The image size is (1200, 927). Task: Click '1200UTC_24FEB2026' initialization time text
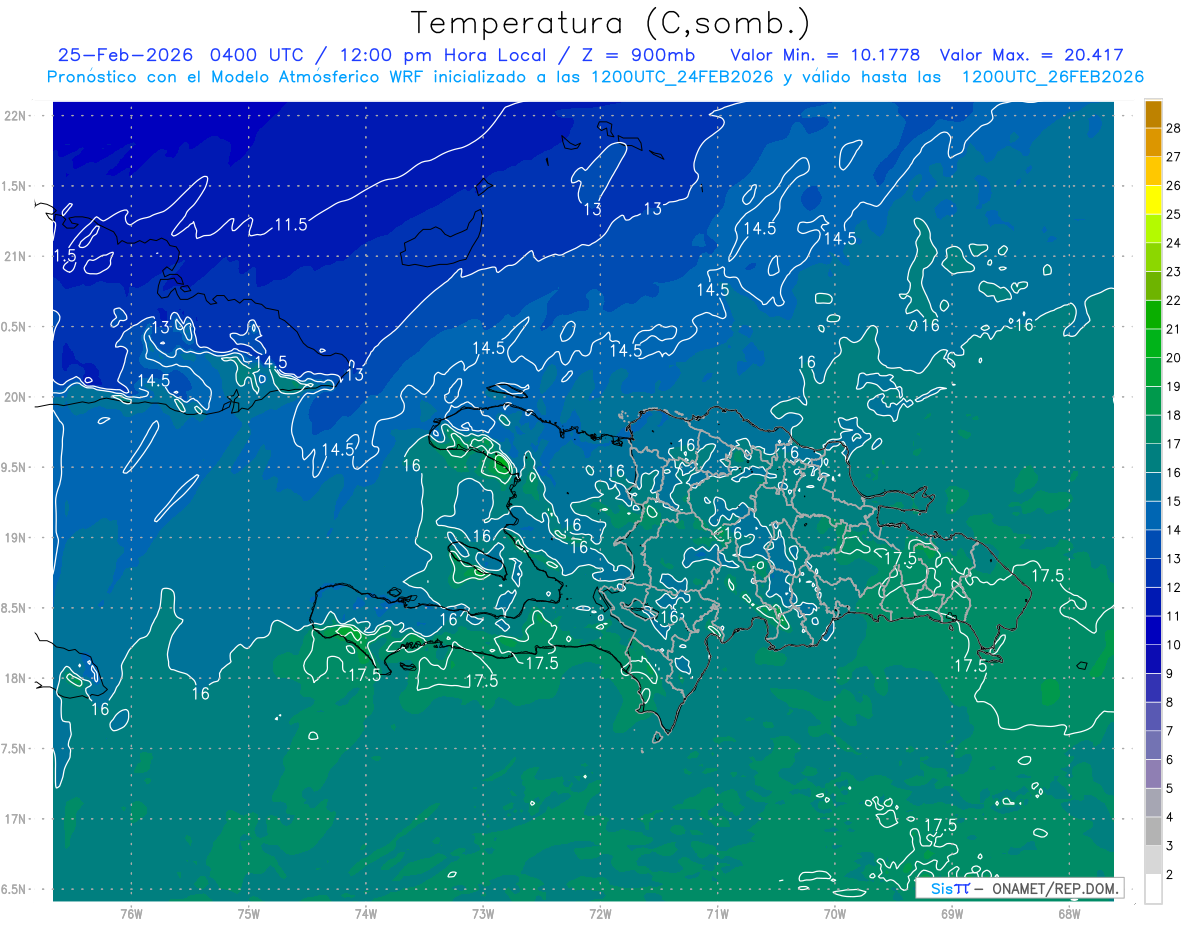682,77
